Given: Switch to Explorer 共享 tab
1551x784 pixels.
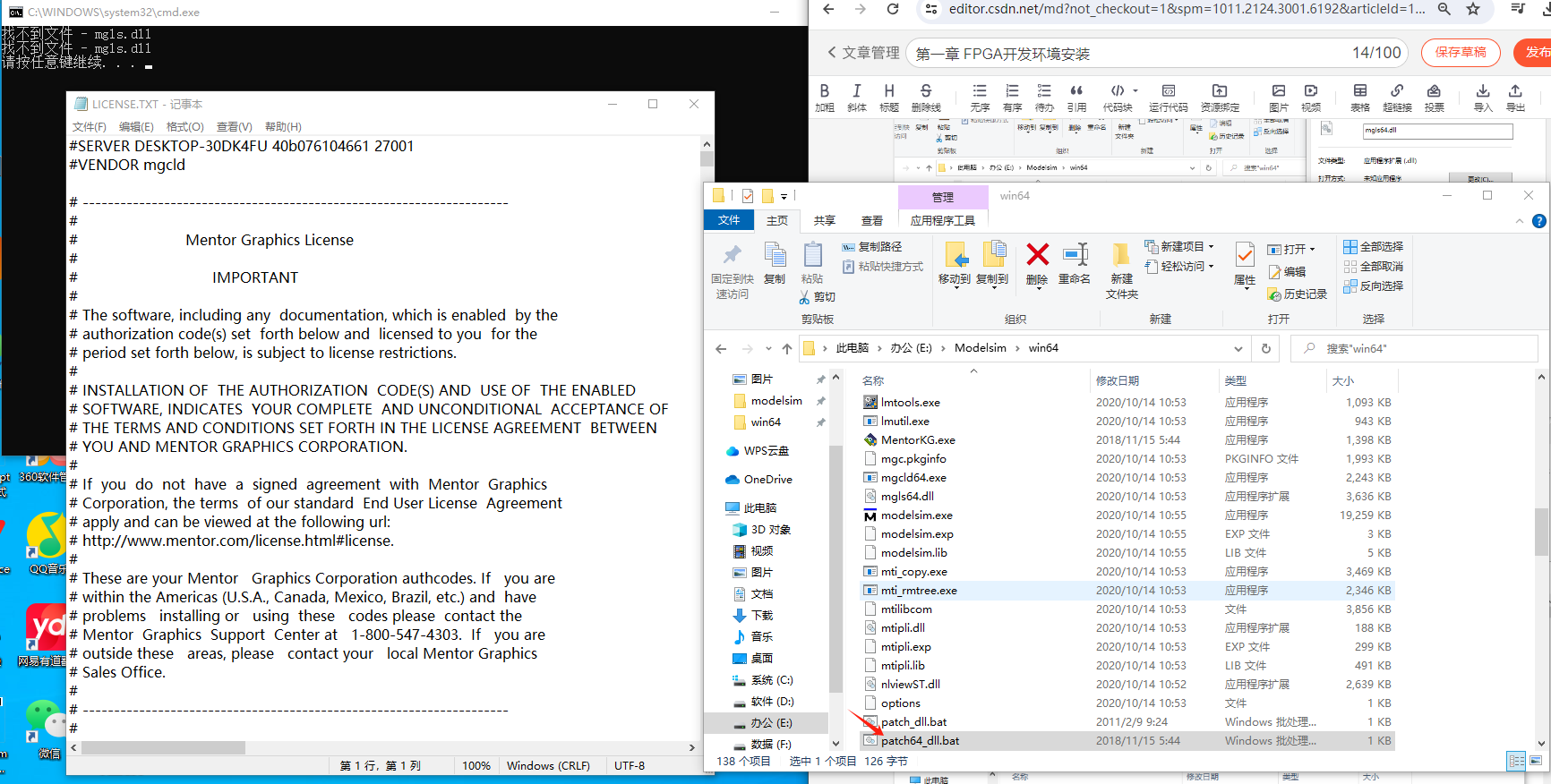Looking at the screenshot, I should click(825, 220).
